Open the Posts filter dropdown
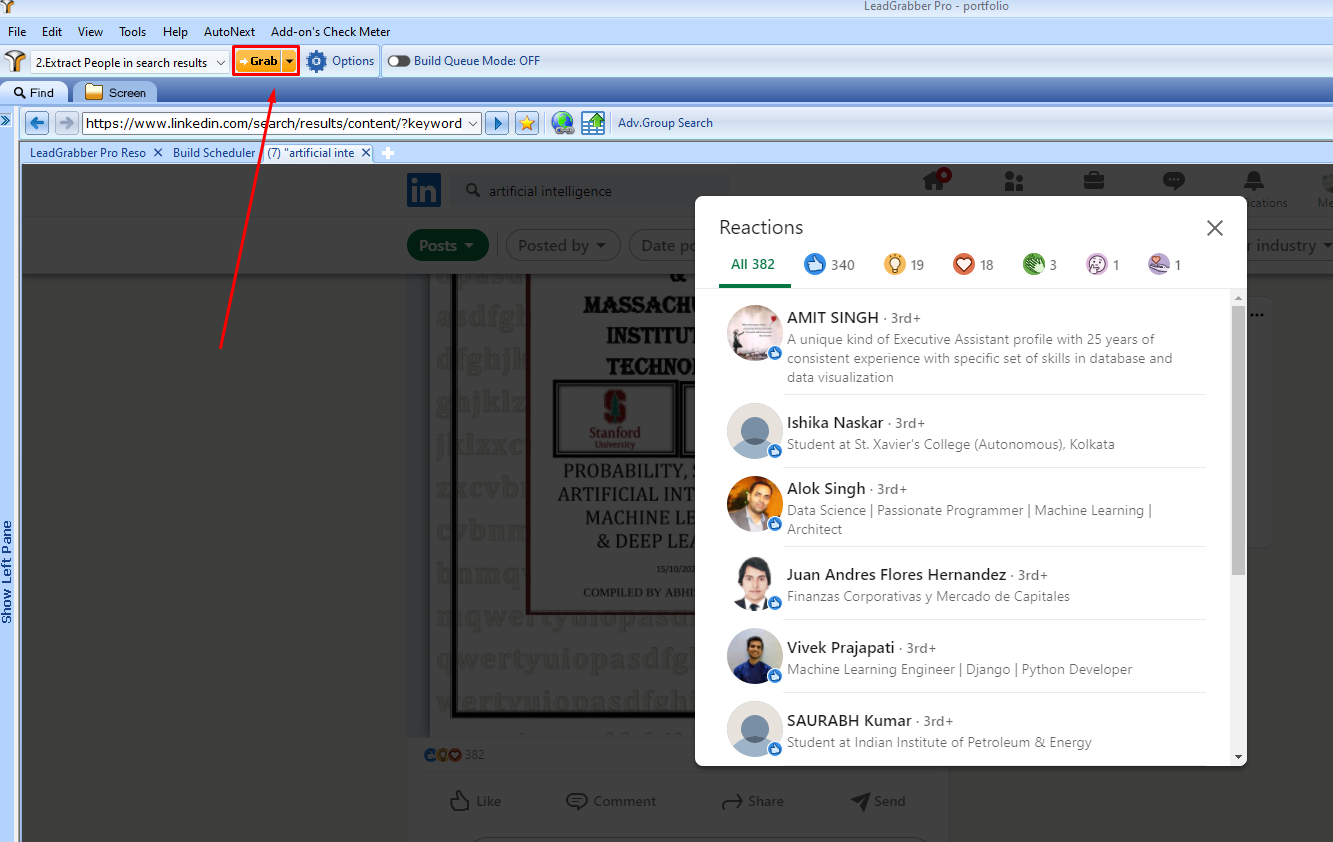This screenshot has width=1333, height=842. (x=448, y=245)
